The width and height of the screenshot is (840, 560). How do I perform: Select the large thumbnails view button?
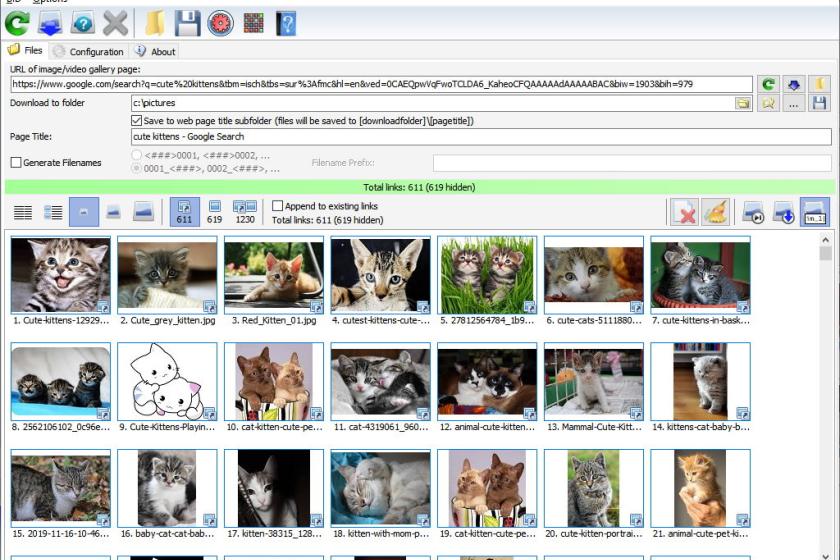(143, 212)
